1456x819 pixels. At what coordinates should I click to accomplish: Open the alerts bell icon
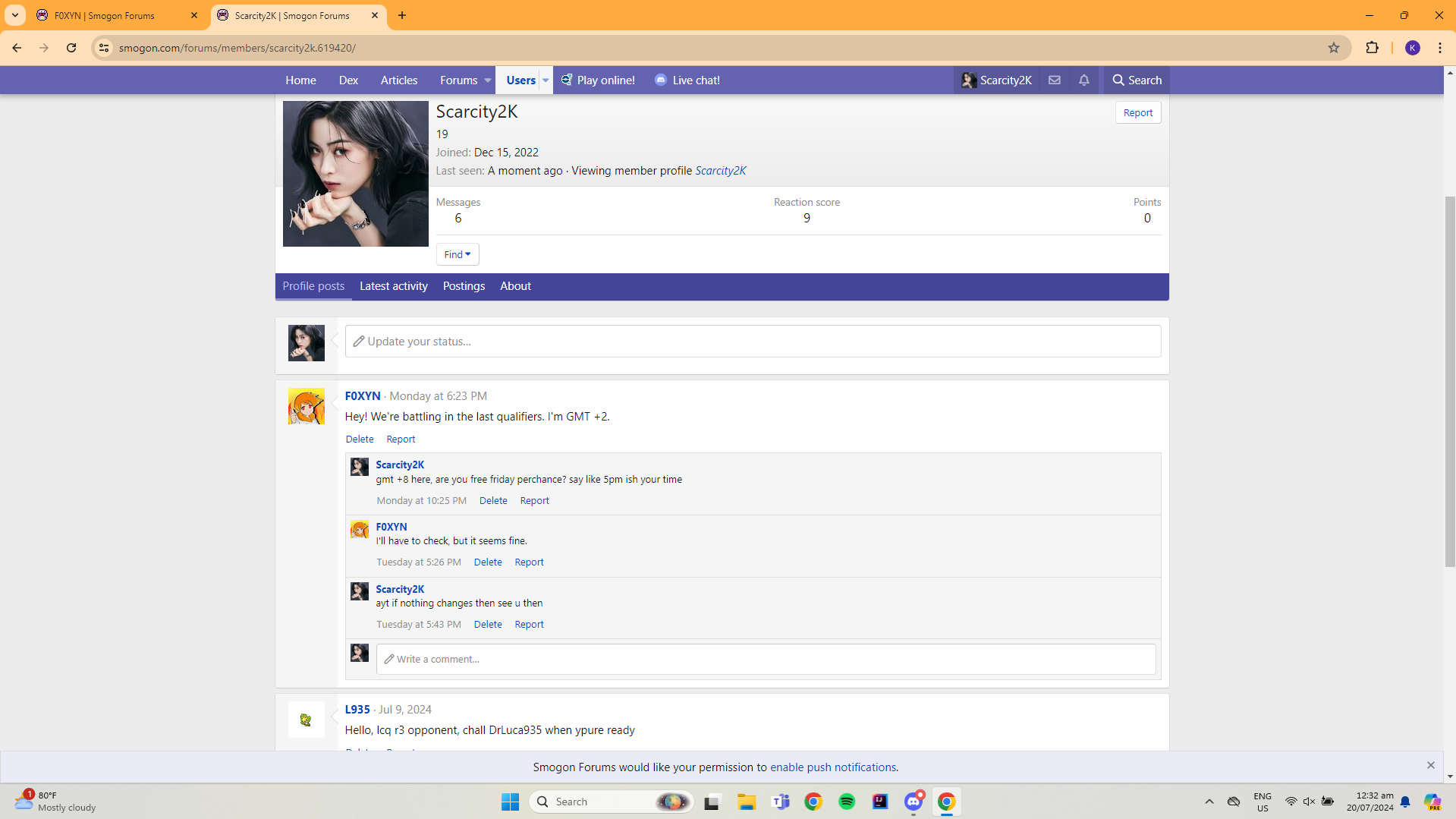point(1083,80)
